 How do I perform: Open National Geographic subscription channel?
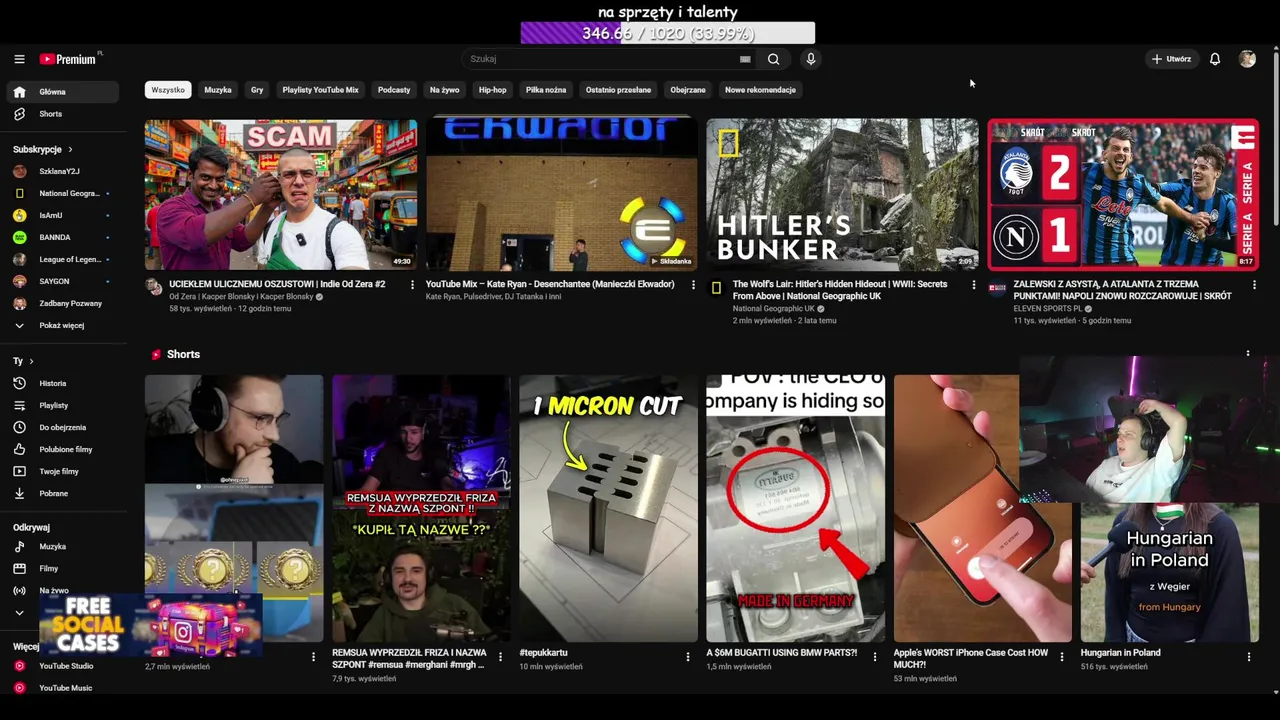[62, 193]
